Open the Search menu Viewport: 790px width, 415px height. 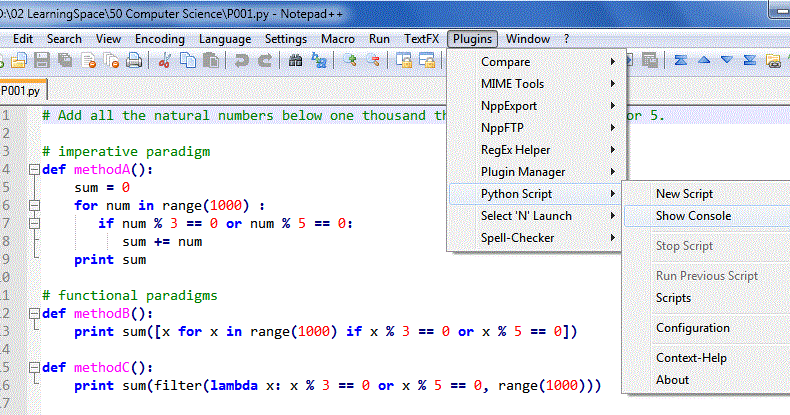coord(64,39)
